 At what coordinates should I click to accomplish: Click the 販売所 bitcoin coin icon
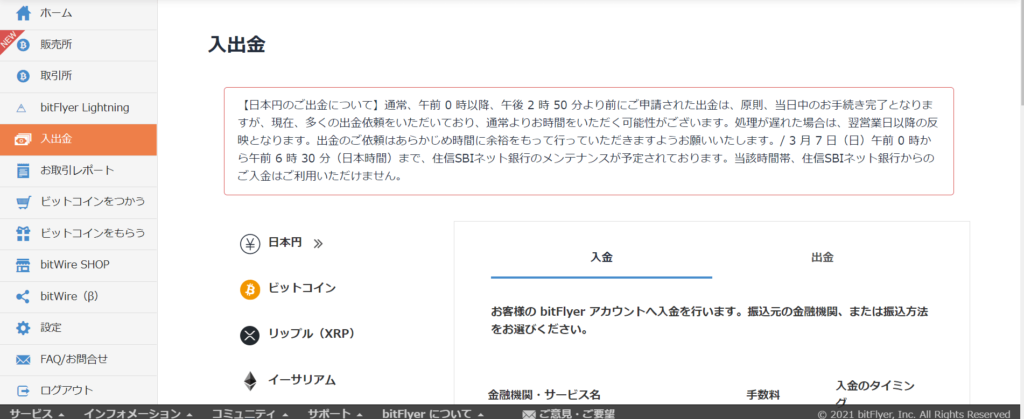(24, 44)
